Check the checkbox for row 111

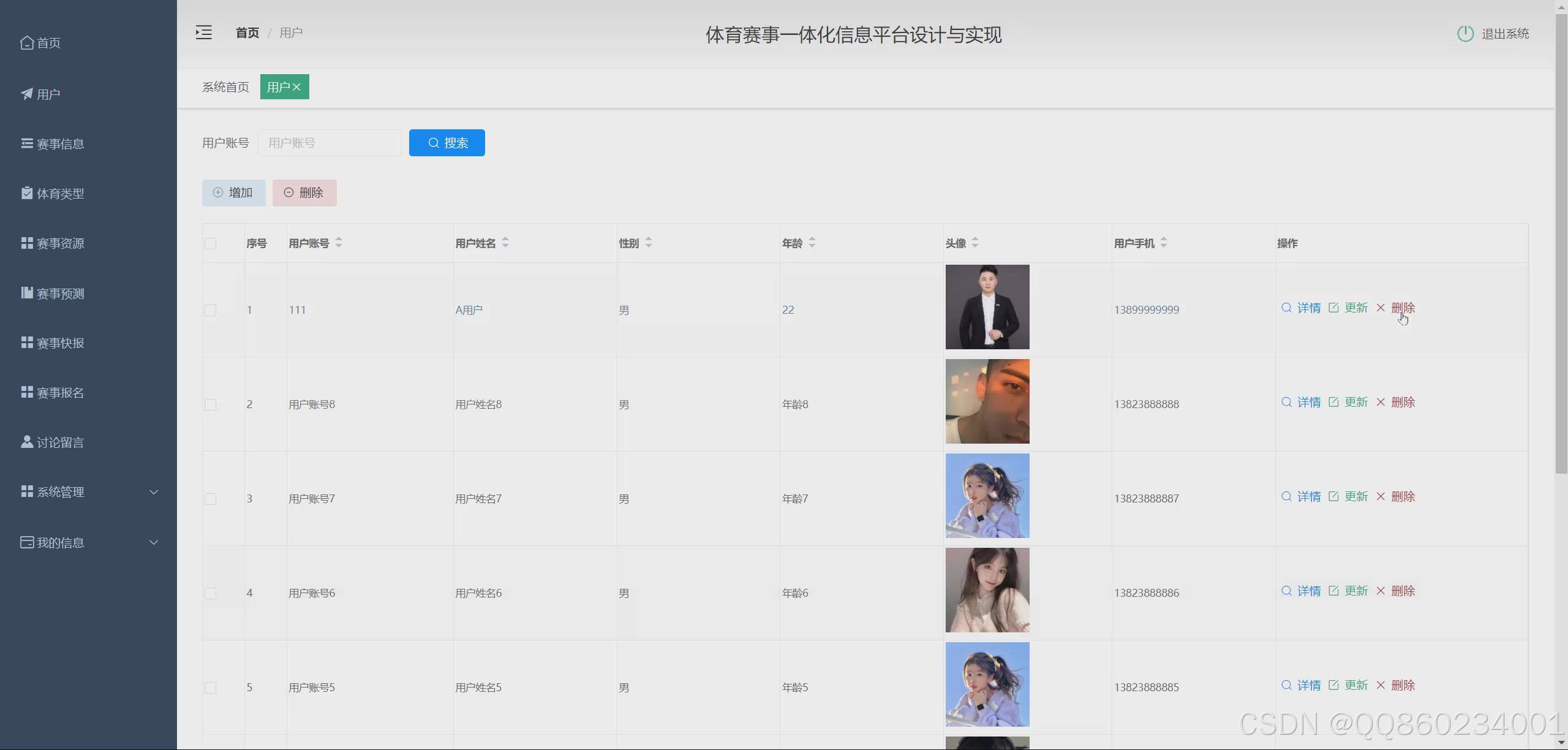(x=210, y=310)
